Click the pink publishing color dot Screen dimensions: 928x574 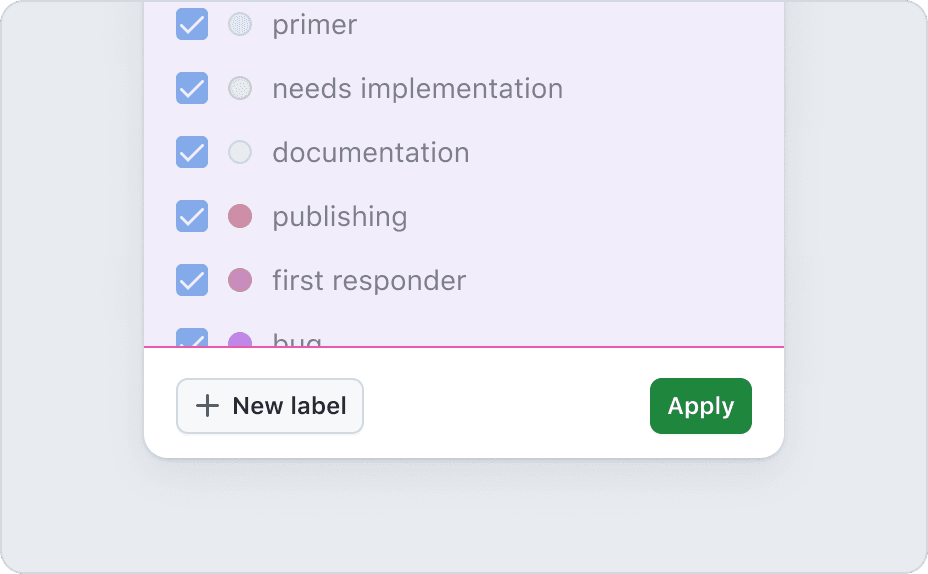tap(240, 216)
